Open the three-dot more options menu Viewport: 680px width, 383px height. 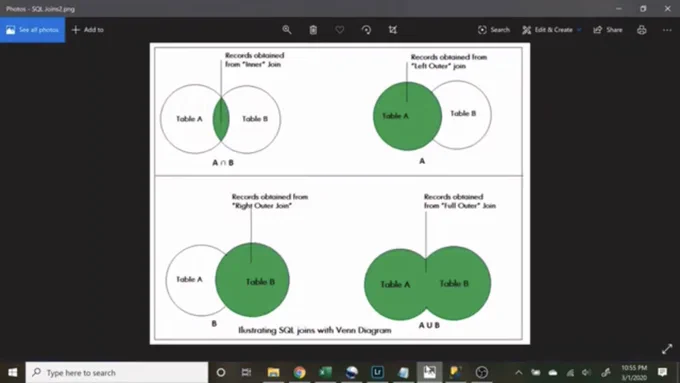point(667,29)
